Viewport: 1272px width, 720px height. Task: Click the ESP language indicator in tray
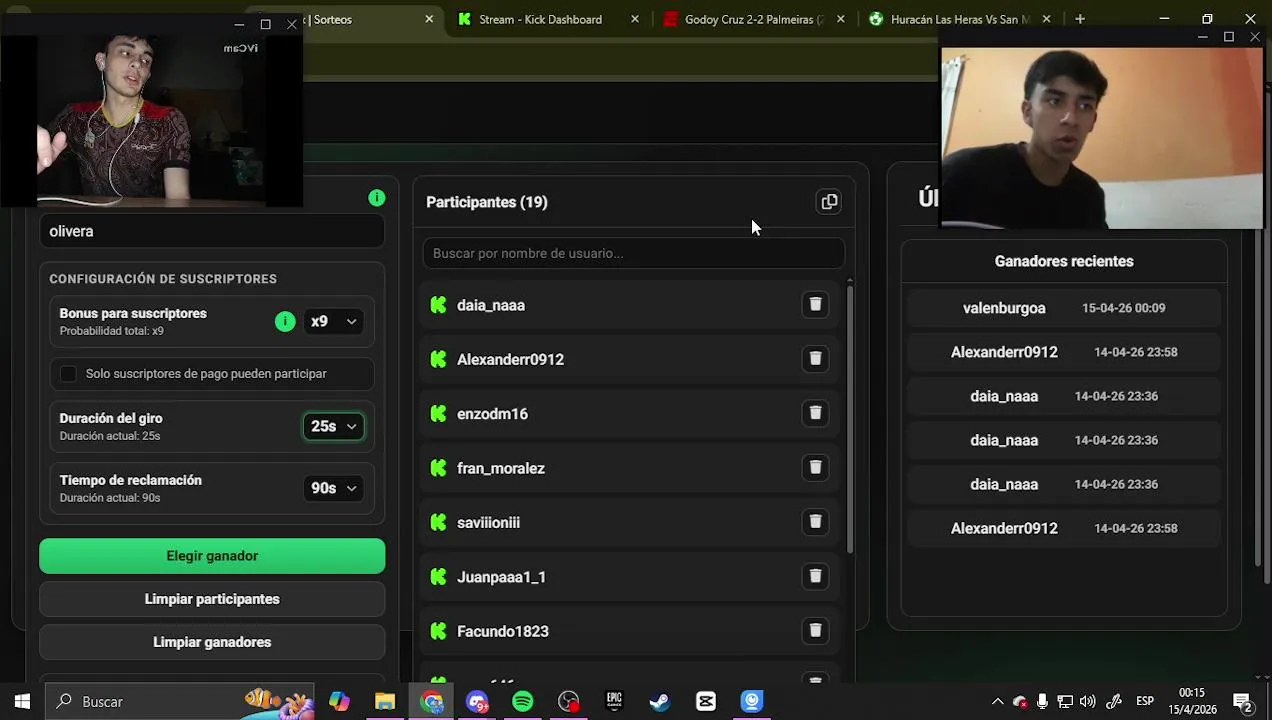1145,701
